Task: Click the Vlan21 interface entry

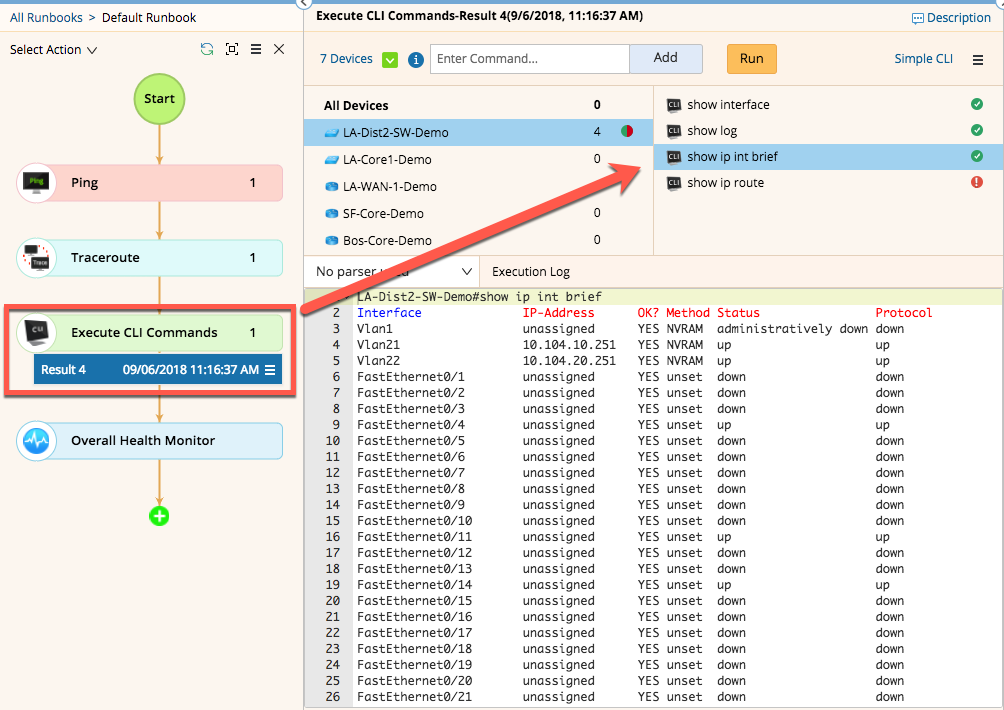Action: pos(378,345)
